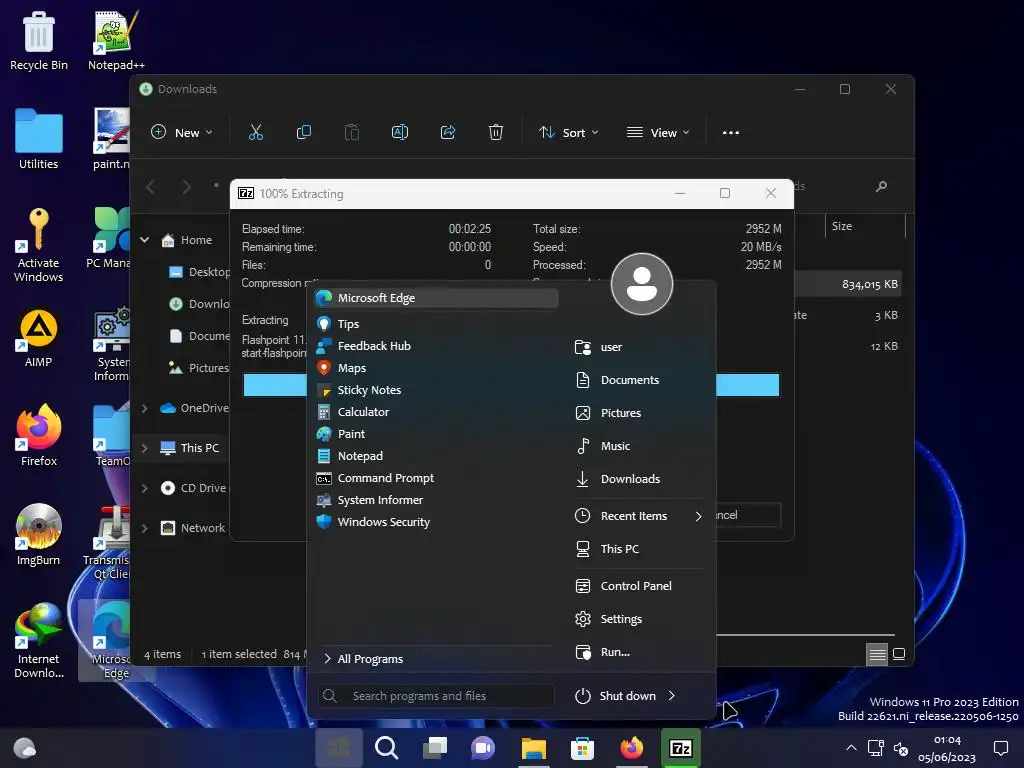Expand the CD Drive tree node
1024x768 pixels.
coord(144,488)
